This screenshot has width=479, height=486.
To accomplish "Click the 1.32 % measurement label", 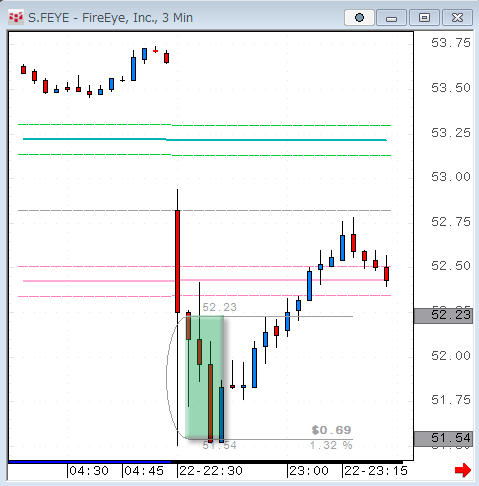I will click(x=331, y=445).
